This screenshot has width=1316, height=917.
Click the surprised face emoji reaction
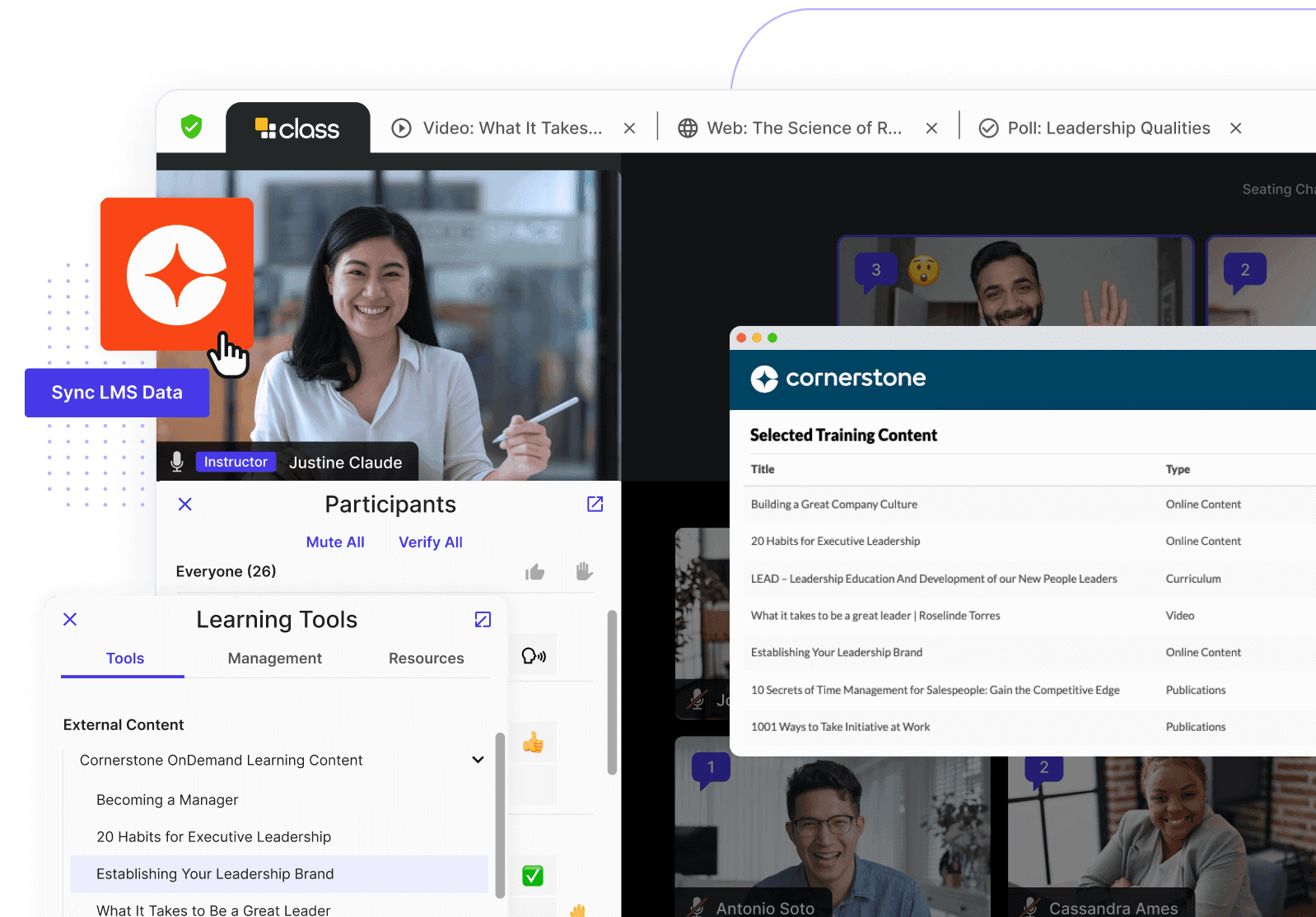click(x=924, y=270)
